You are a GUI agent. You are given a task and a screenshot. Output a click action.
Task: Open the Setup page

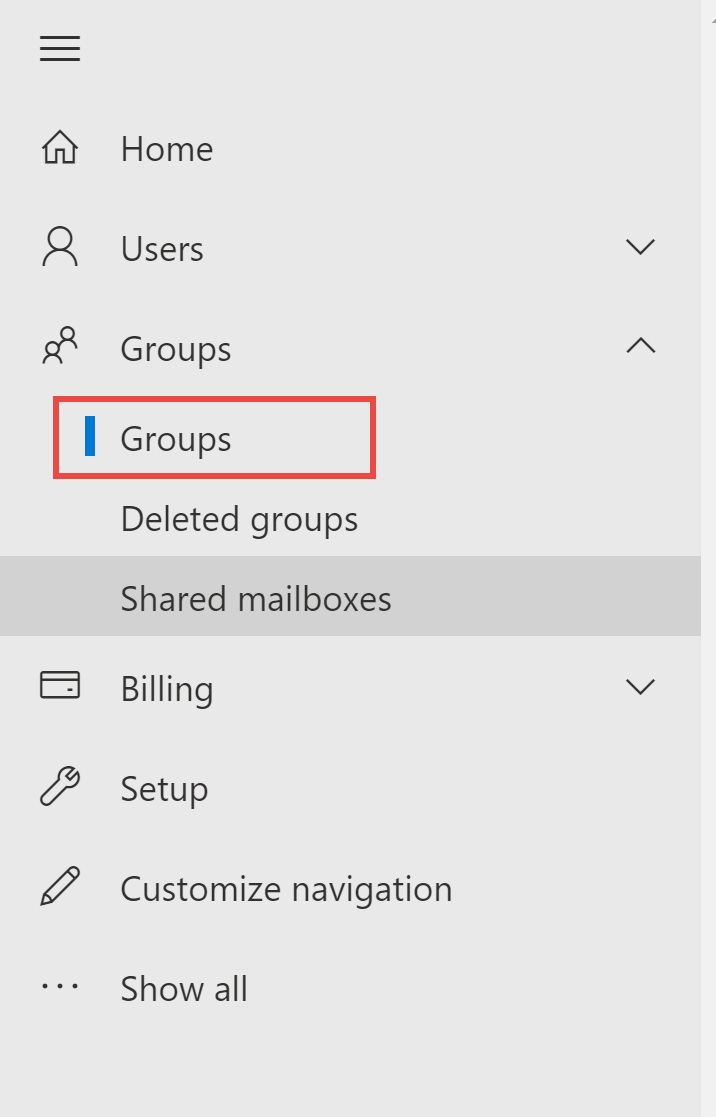pyautogui.click(x=164, y=788)
